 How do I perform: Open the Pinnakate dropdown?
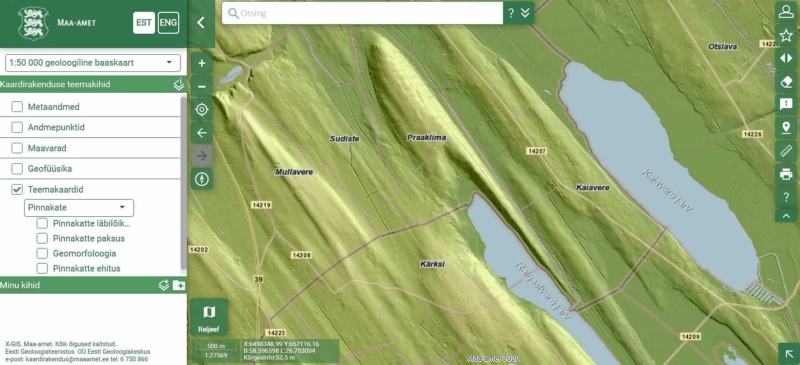[x=79, y=208]
